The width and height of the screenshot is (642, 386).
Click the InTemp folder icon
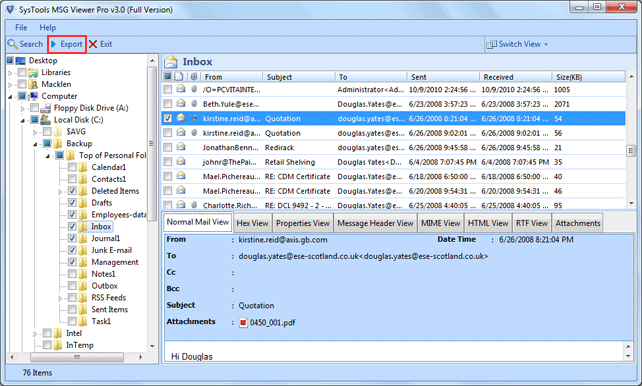58,345
